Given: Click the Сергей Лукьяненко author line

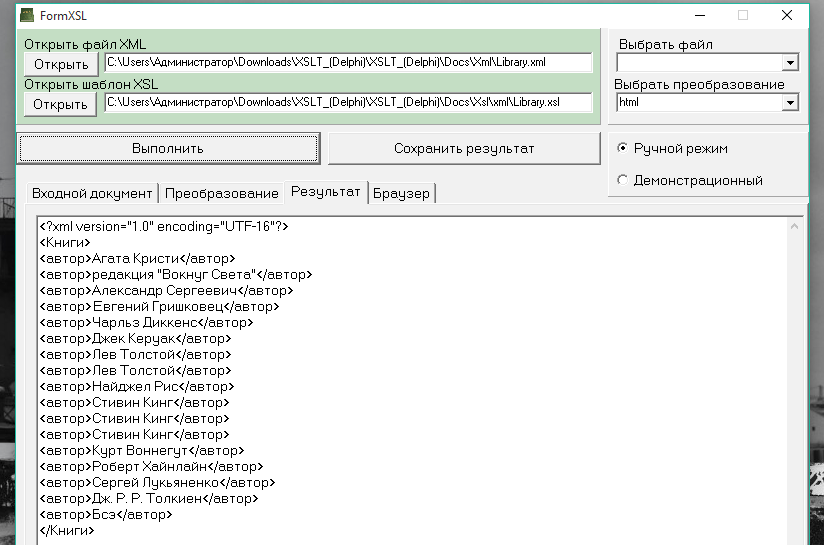Looking at the screenshot, I should [x=157, y=482].
